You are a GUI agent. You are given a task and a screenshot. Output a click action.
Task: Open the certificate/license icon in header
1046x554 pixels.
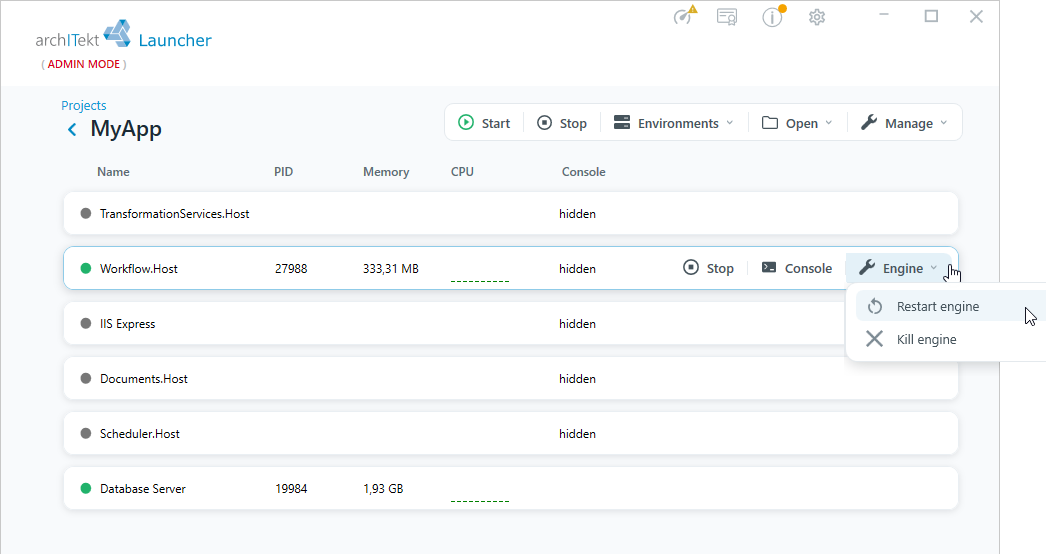pos(726,17)
